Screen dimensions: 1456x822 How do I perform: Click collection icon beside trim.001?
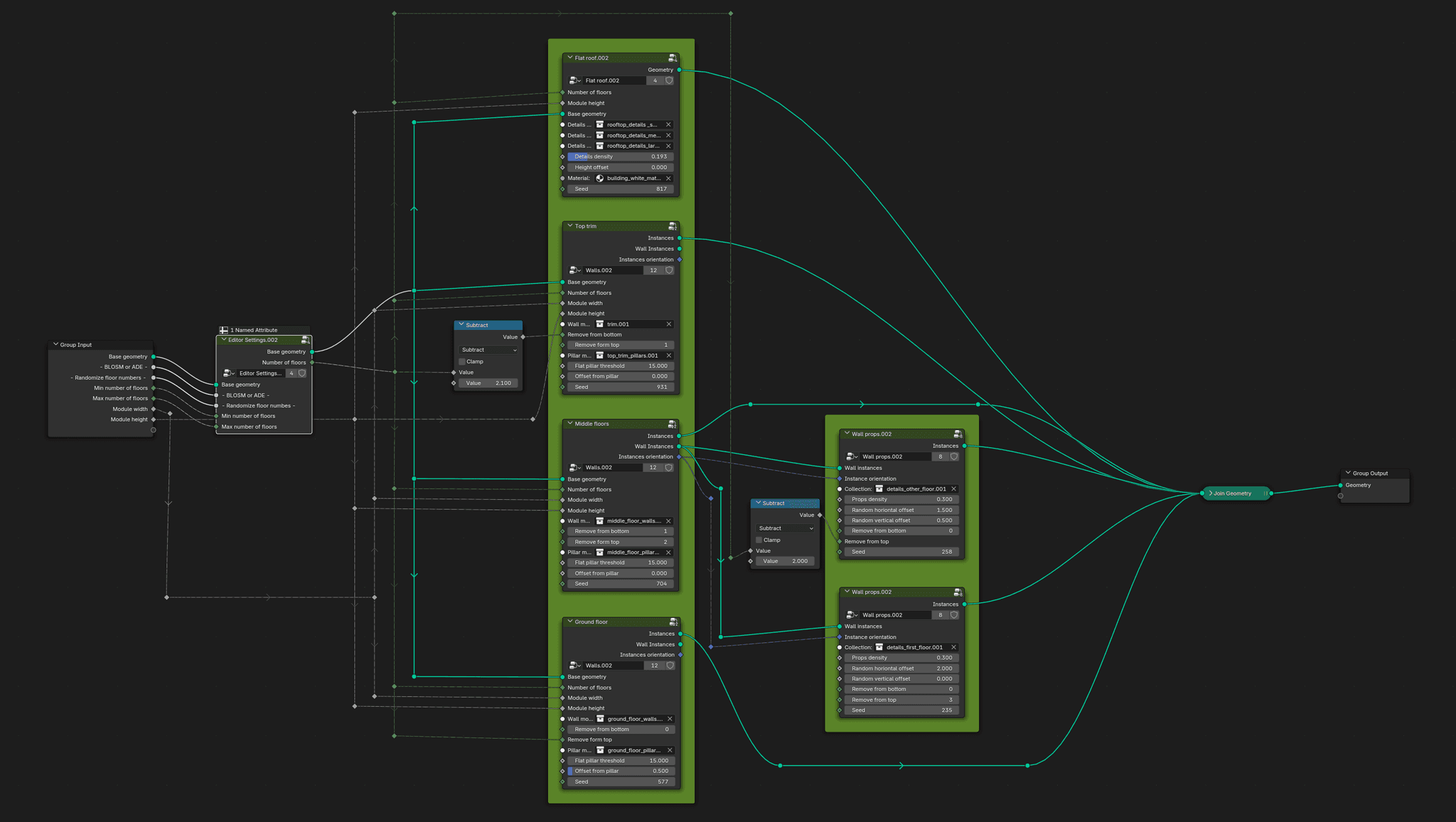tap(600, 324)
